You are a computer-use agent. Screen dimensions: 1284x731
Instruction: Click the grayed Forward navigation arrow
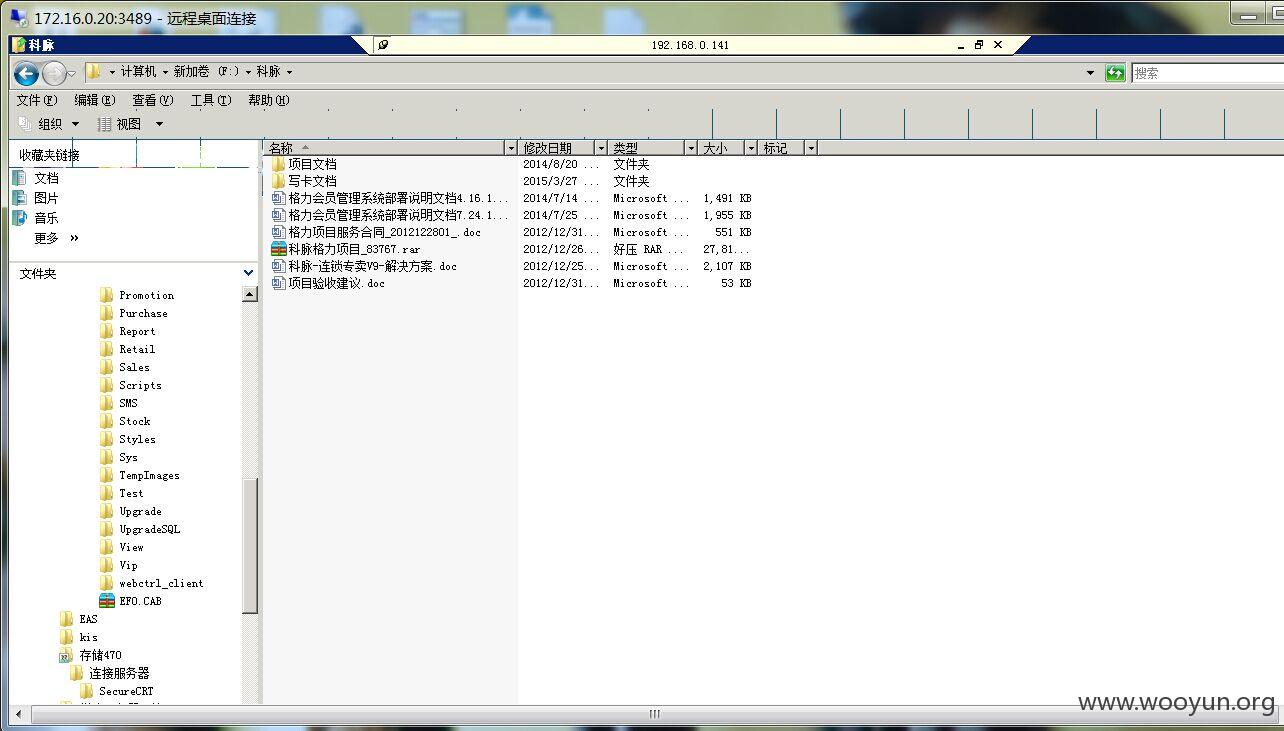[54, 73]
